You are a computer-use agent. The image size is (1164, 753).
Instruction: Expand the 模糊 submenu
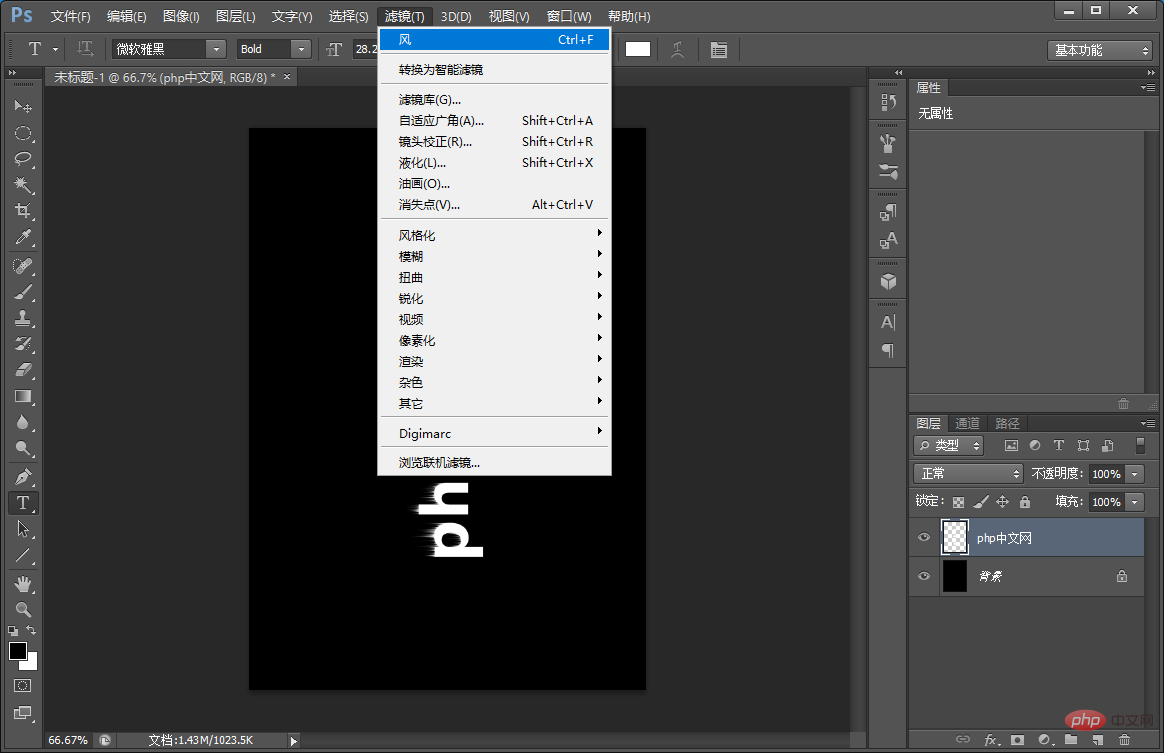(494, 256)
